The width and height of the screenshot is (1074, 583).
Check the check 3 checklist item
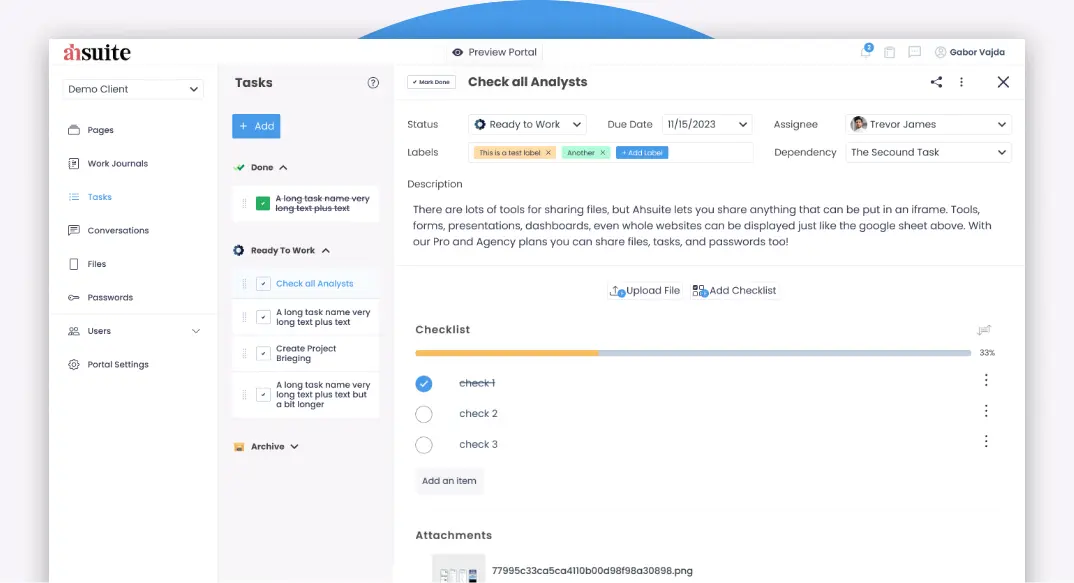tap(424, 444)
